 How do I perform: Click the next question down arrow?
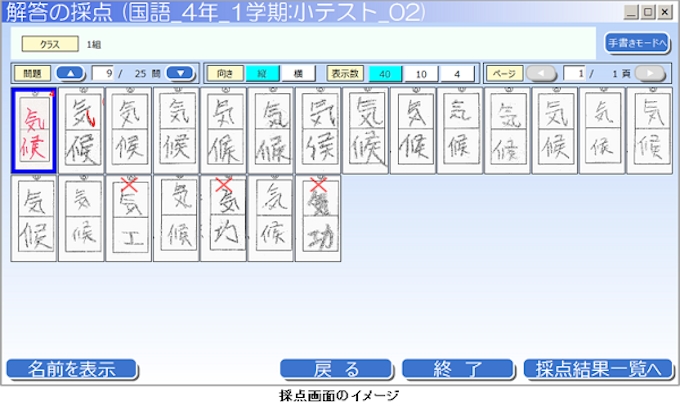click(180, 73)
